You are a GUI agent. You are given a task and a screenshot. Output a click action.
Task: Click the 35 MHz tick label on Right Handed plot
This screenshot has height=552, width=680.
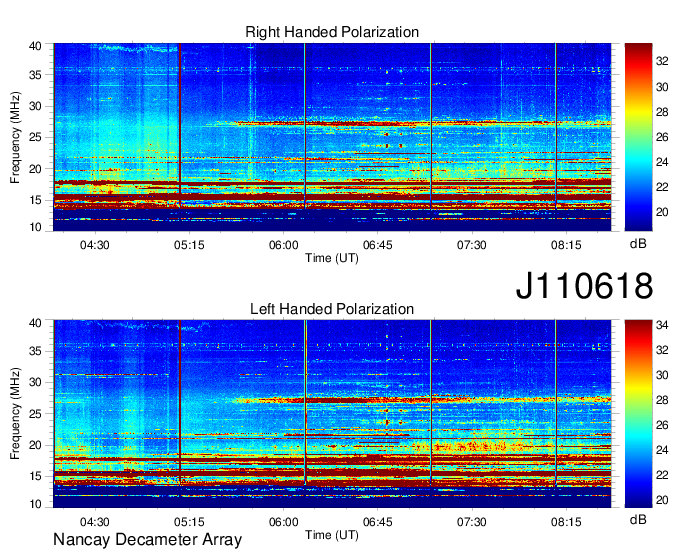click(36, 75)
